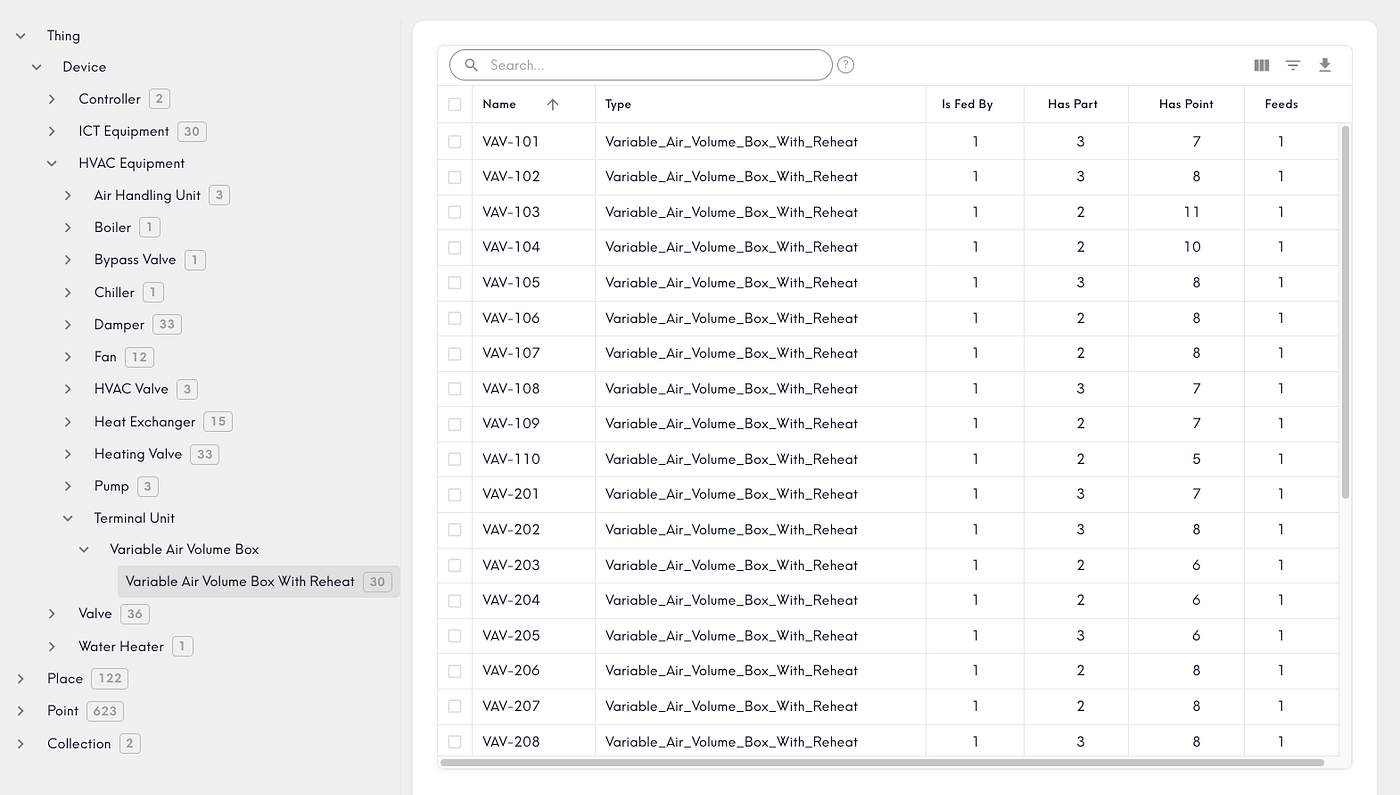1400x795 pixels.
Task: Click the search help question mark icon
Action: (x=846, y=65)
